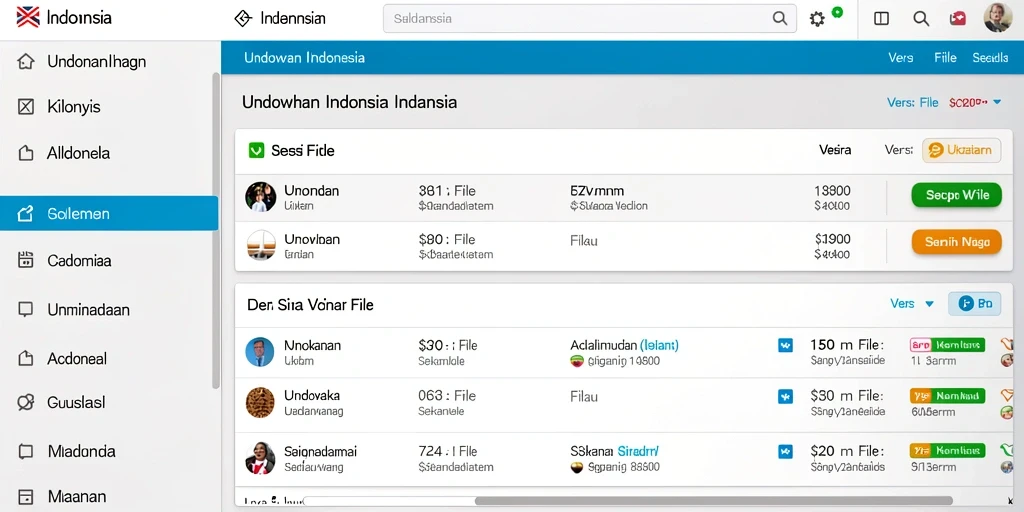The image size is (1024, 512).
Task: Click the blue Bo button
Action: click(974, 304)
